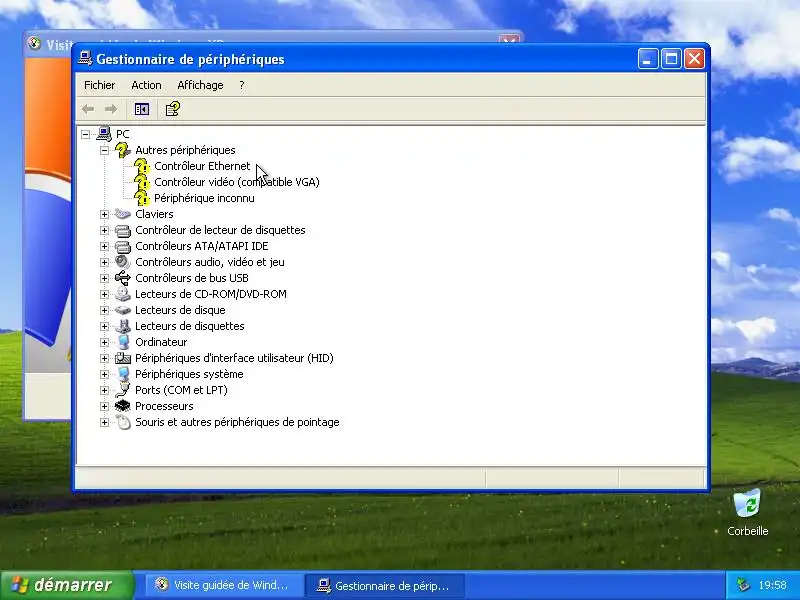Click the HID devices icon
This screenshot has width=800, height=600.
pyautogui.click(x=123, y=358)
